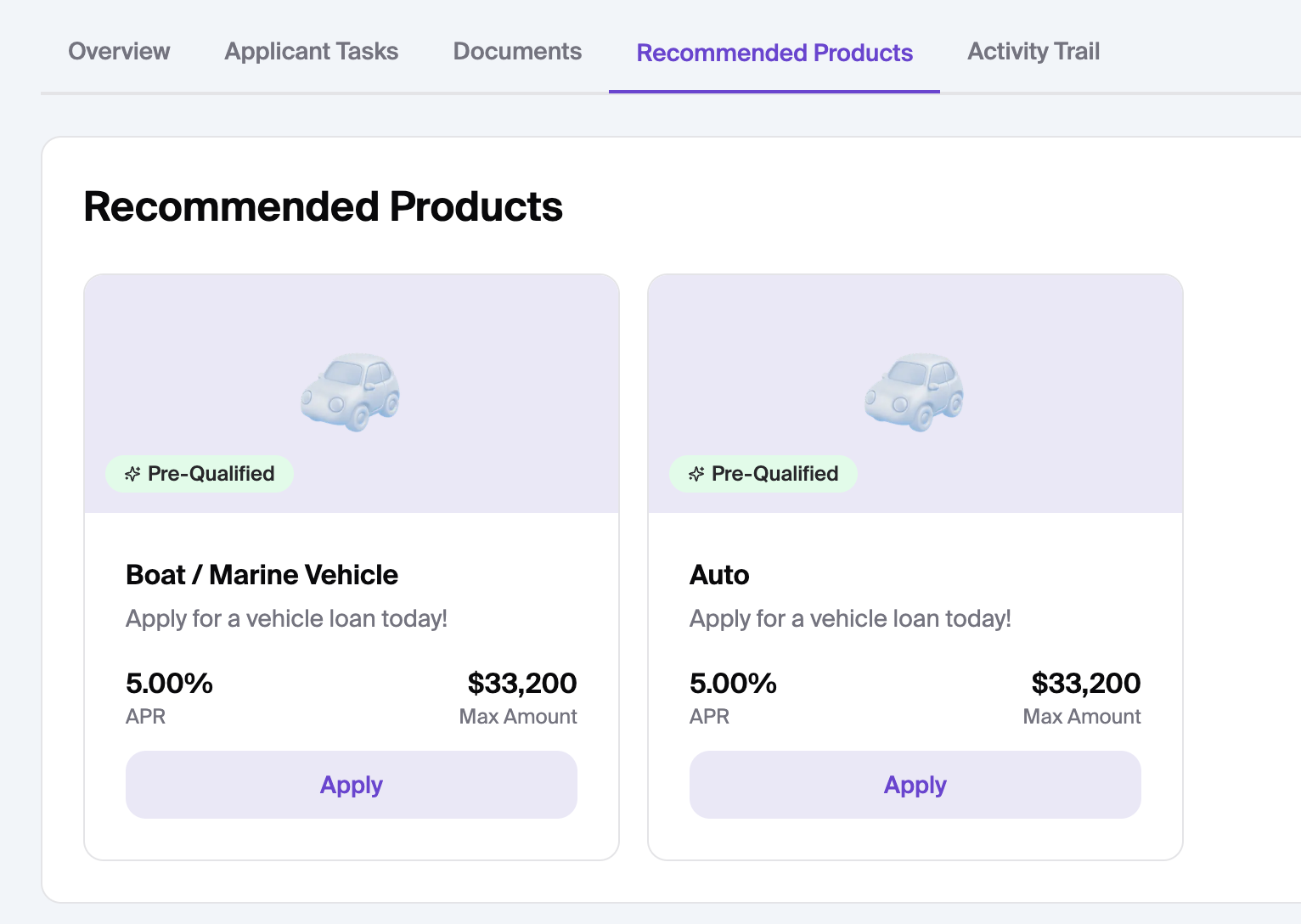Click the Auto product title
1301x924 pixels.
719,575
